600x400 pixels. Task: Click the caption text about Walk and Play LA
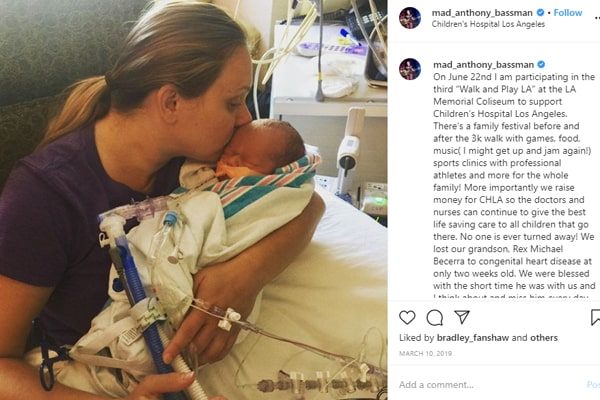click(514, 181)
